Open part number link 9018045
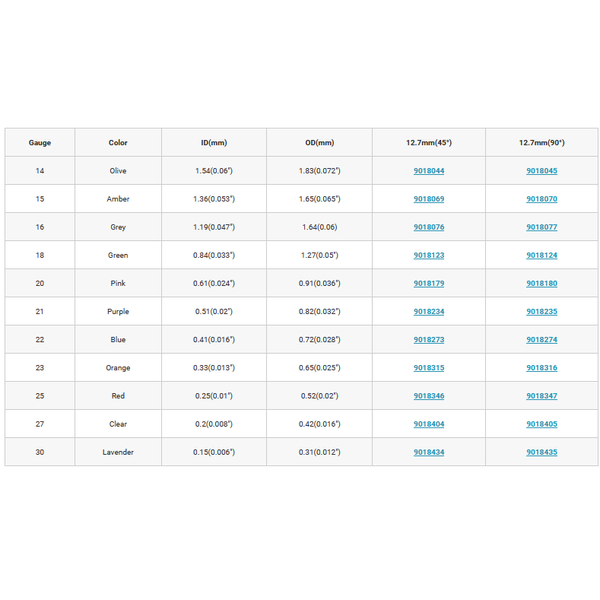The height and width of the screenshot is (600, 600). point(541,171)
